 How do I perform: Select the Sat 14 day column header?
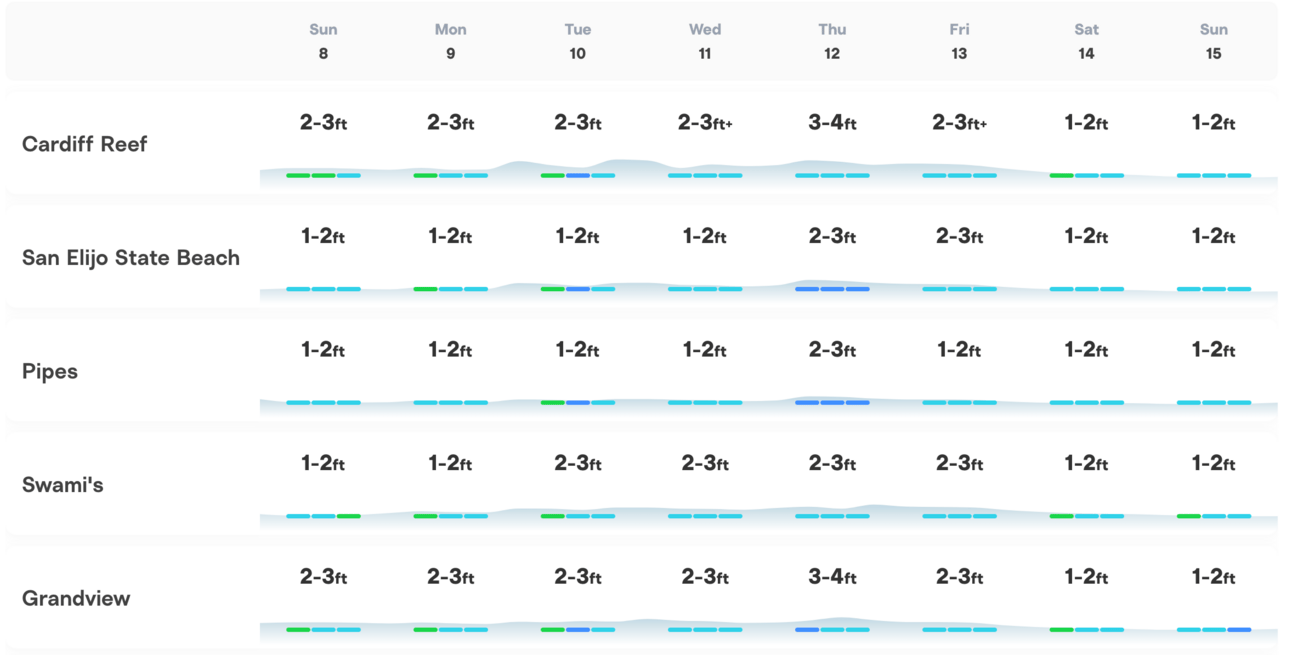(1086, 41)
